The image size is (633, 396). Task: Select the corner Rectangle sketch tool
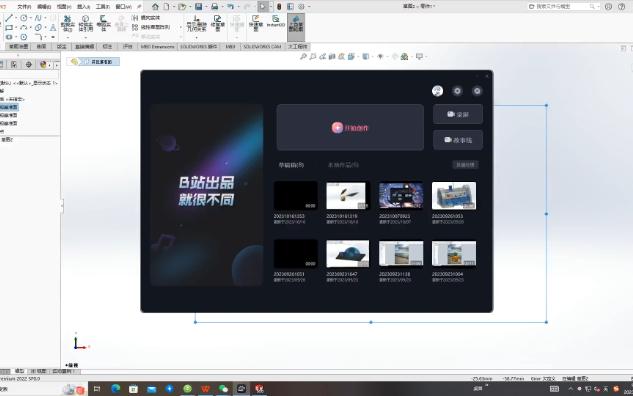(x=9, y=27)
